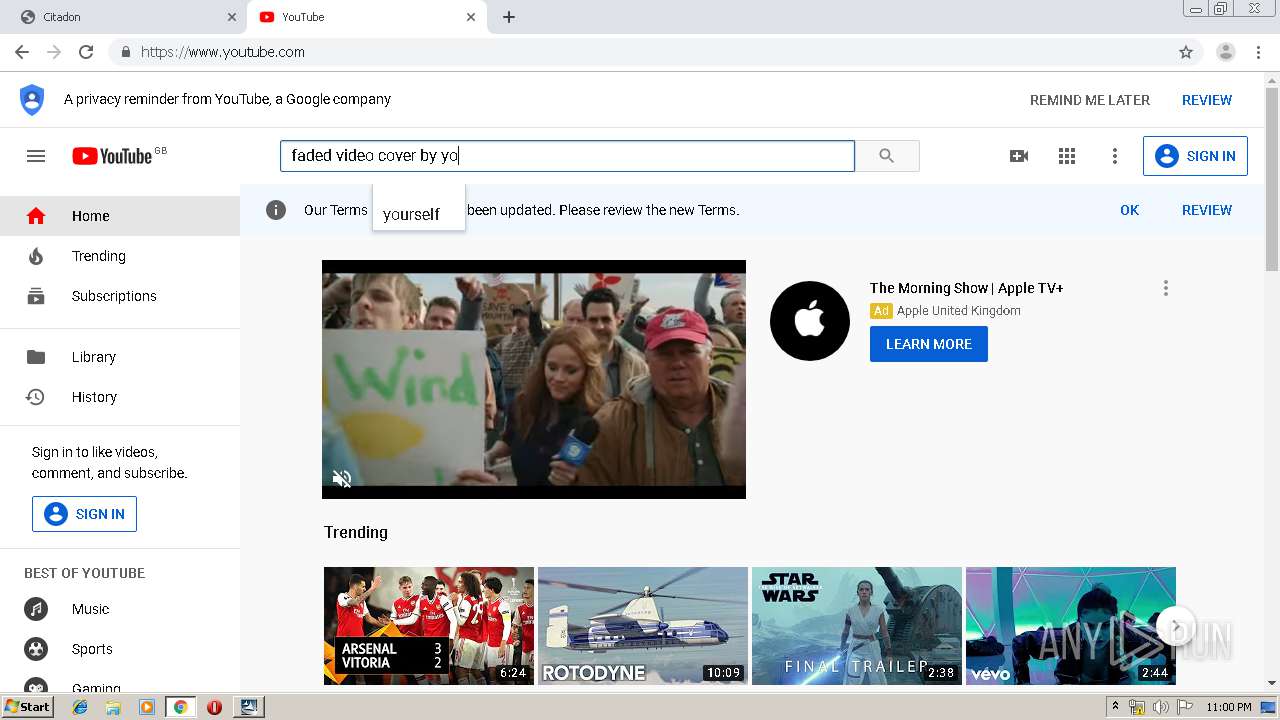Image resolution: width=1280 pixels, height=720 pixels.
Task: Open the YouTube apps grid icon
Action: pos(1067,156)
